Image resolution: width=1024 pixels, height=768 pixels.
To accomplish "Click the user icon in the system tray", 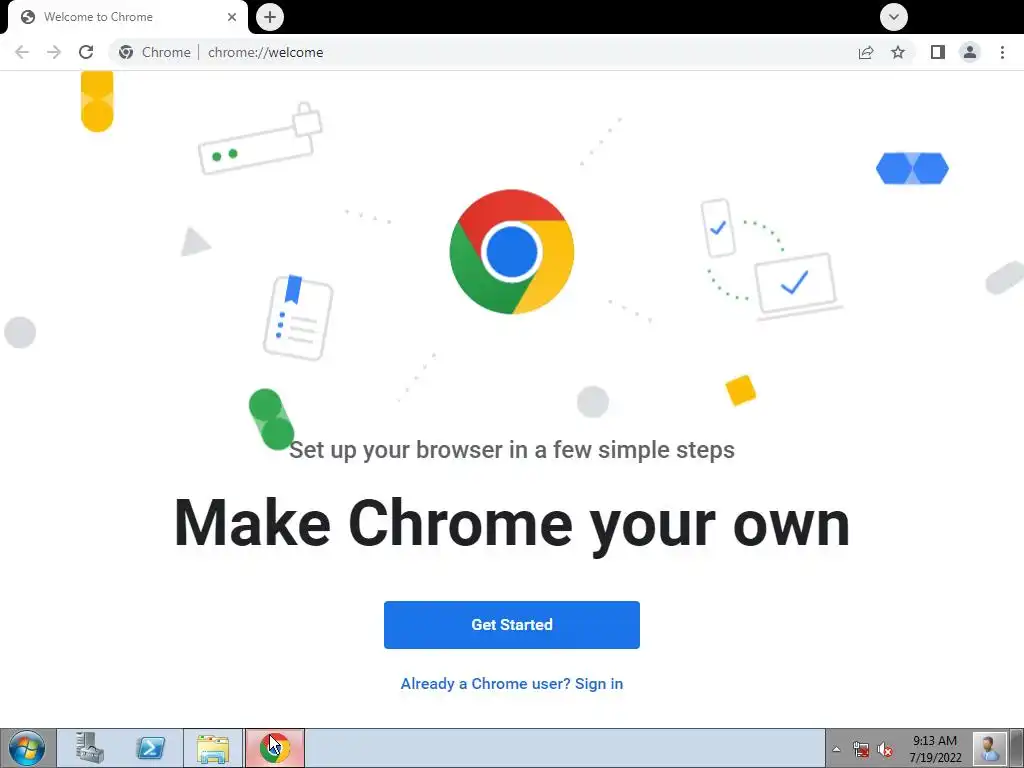I will coord(989,748).
